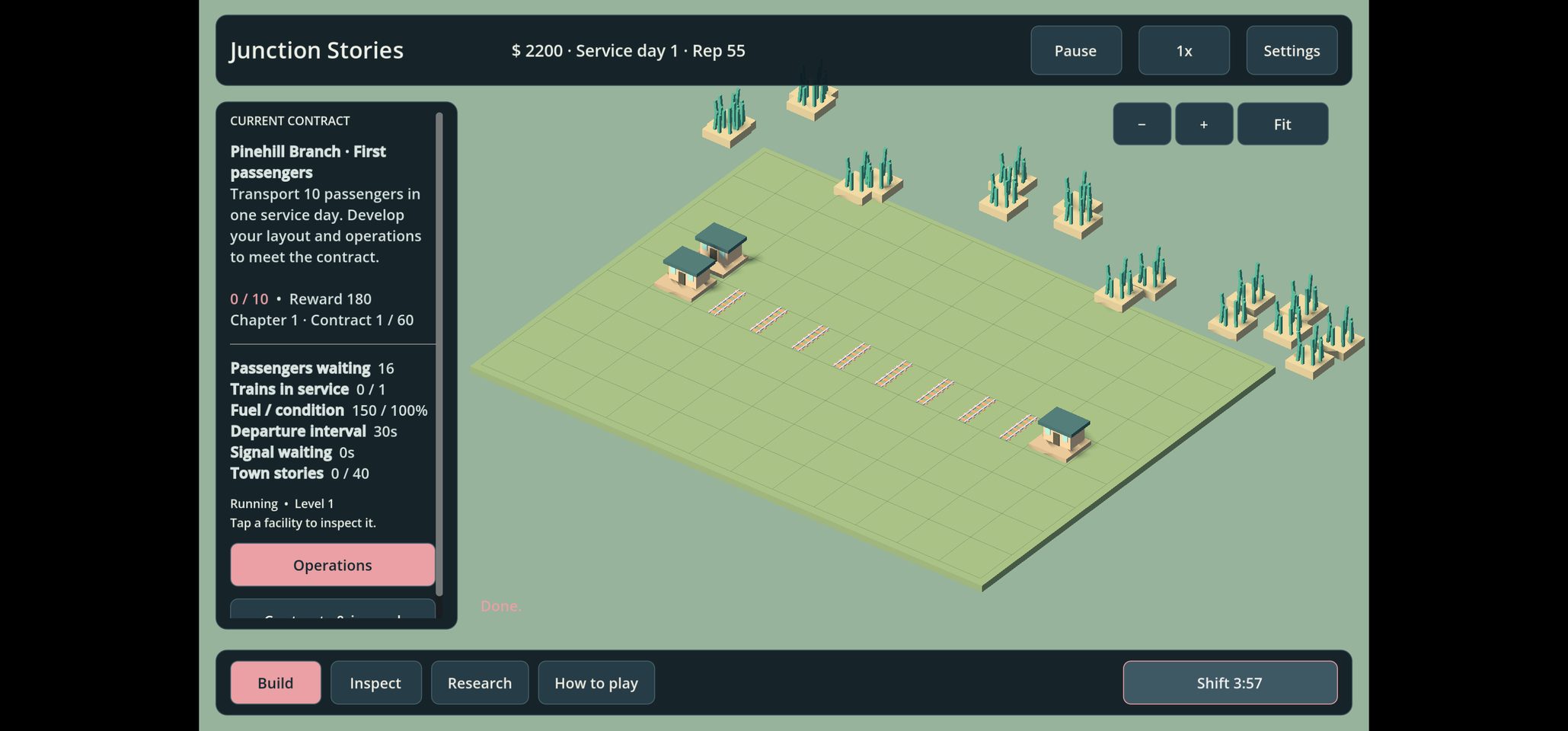Viewport: 1568px width, 731px height.
Task: Switch to Build mode
Action: [276, 683]
